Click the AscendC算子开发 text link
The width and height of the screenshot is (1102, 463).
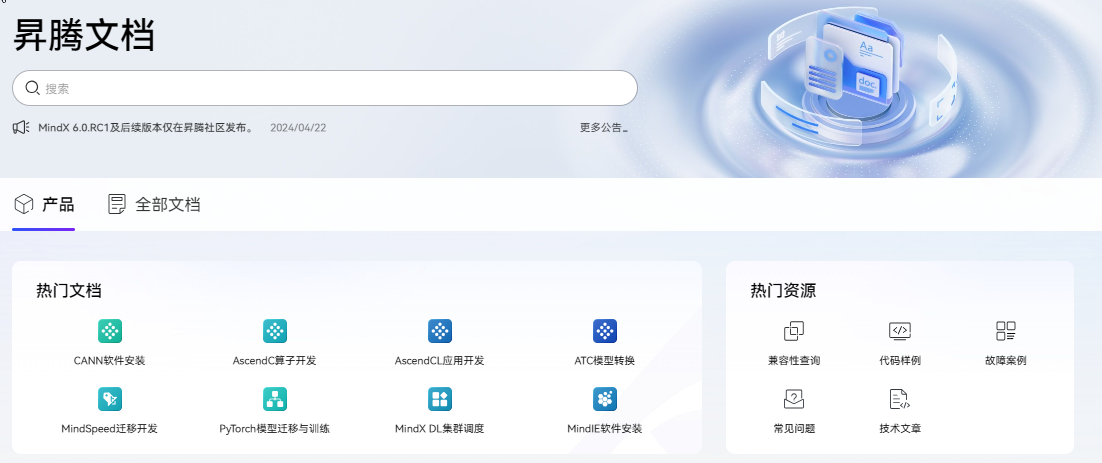pos(275,360)
